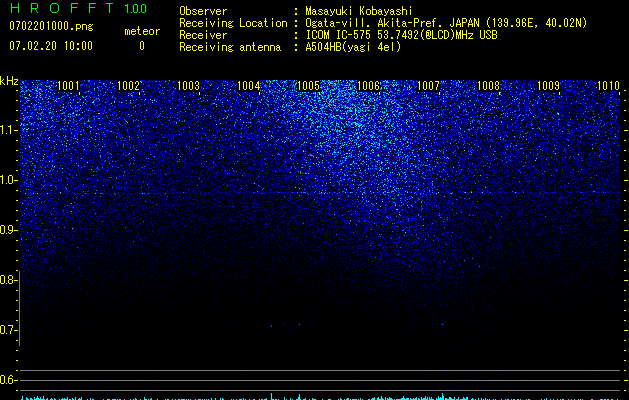The height and width of the screenshot is (400, 629).
Task: Click the 0.9 kHz frequency axis label
Action: click(8, 230)
